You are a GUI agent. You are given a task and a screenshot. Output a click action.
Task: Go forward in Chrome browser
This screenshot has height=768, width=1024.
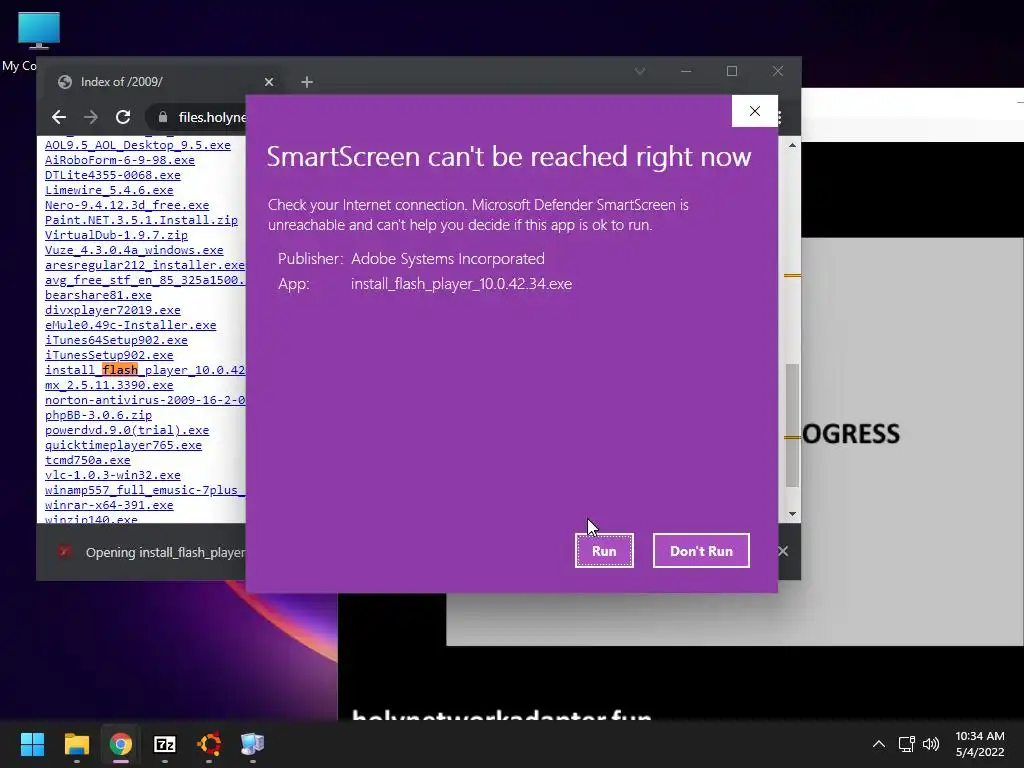click(x=91, y=117)
